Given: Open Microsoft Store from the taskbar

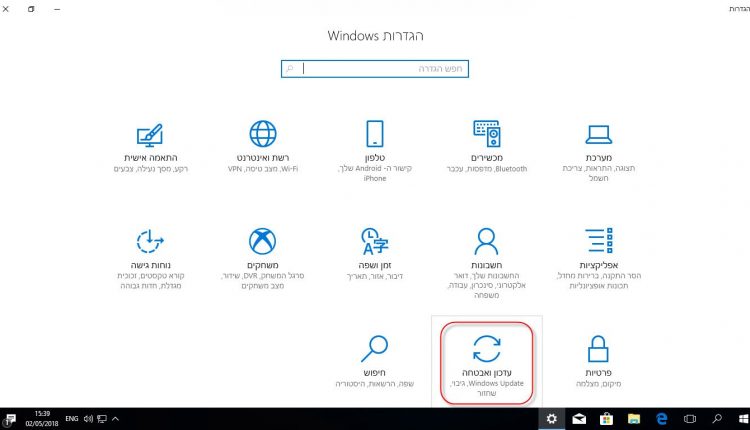Looking at the screenshot, I should tap(607, 419).
